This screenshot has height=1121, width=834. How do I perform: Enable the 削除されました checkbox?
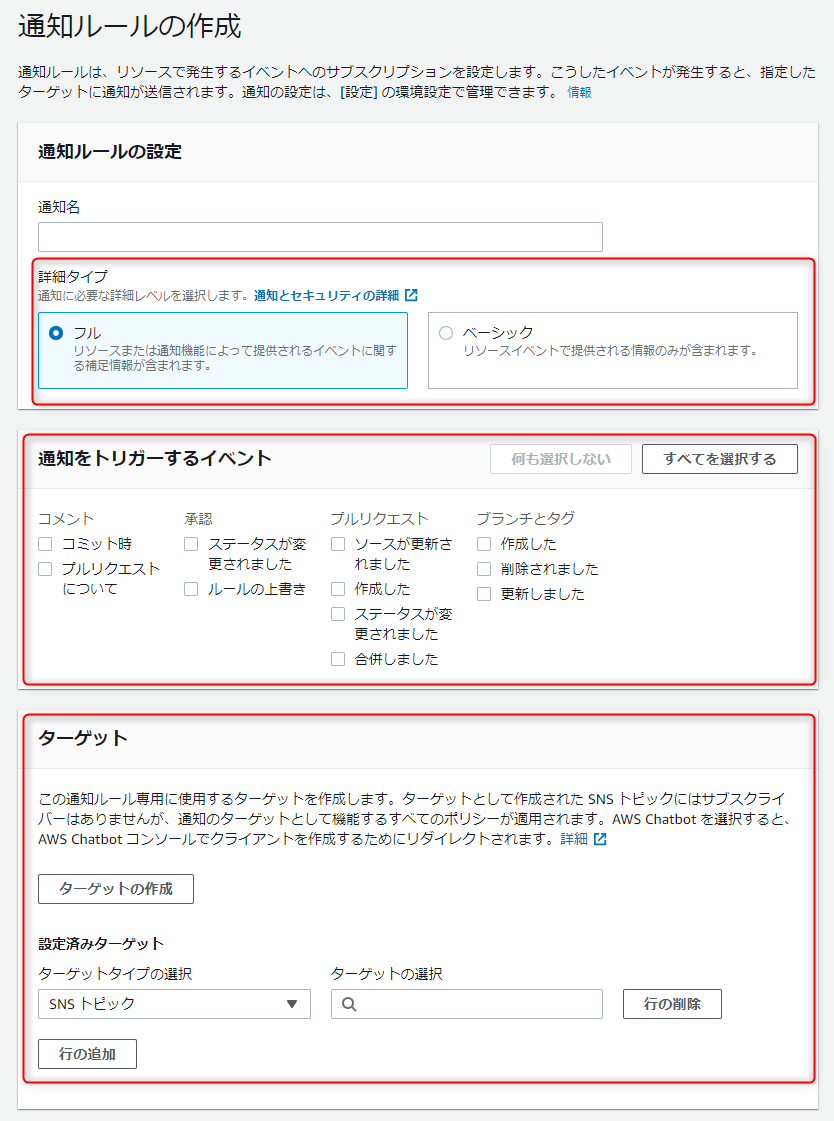click(484, 569)
